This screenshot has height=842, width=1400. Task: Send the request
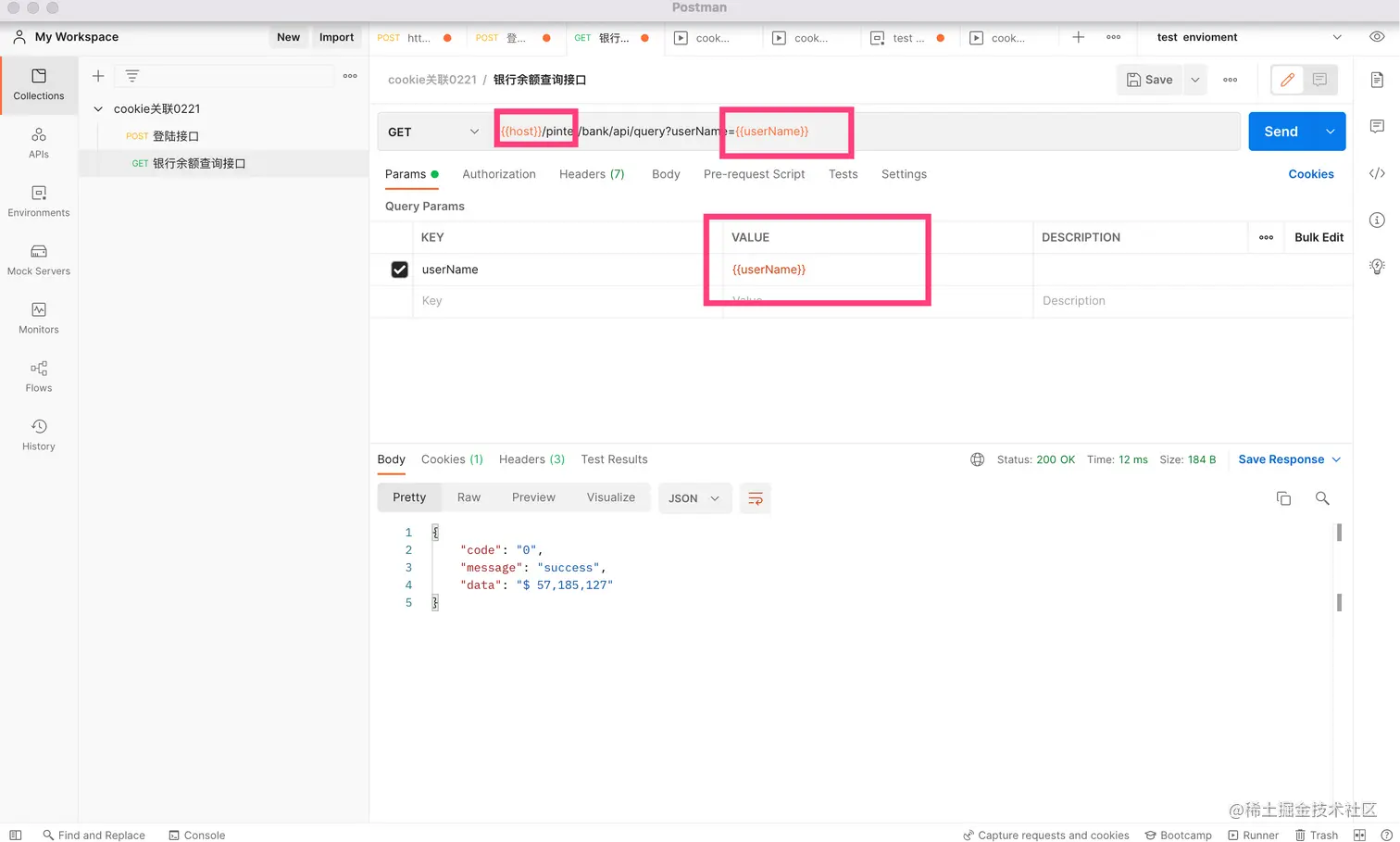(1281, 132)
